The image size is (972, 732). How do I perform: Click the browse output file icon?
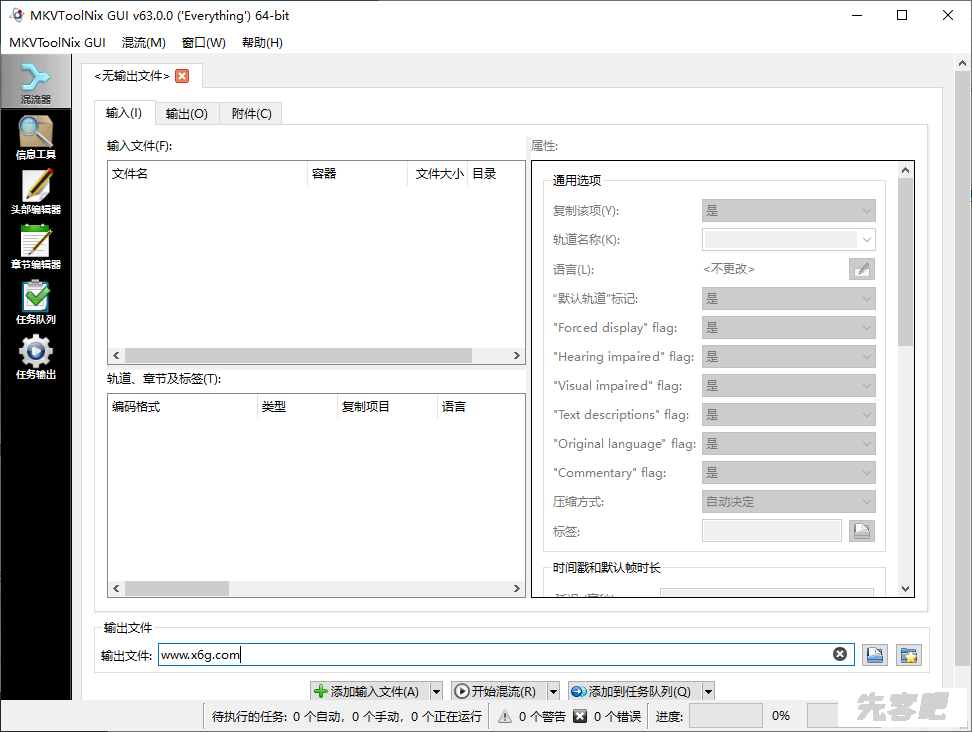tap(875, 655)
